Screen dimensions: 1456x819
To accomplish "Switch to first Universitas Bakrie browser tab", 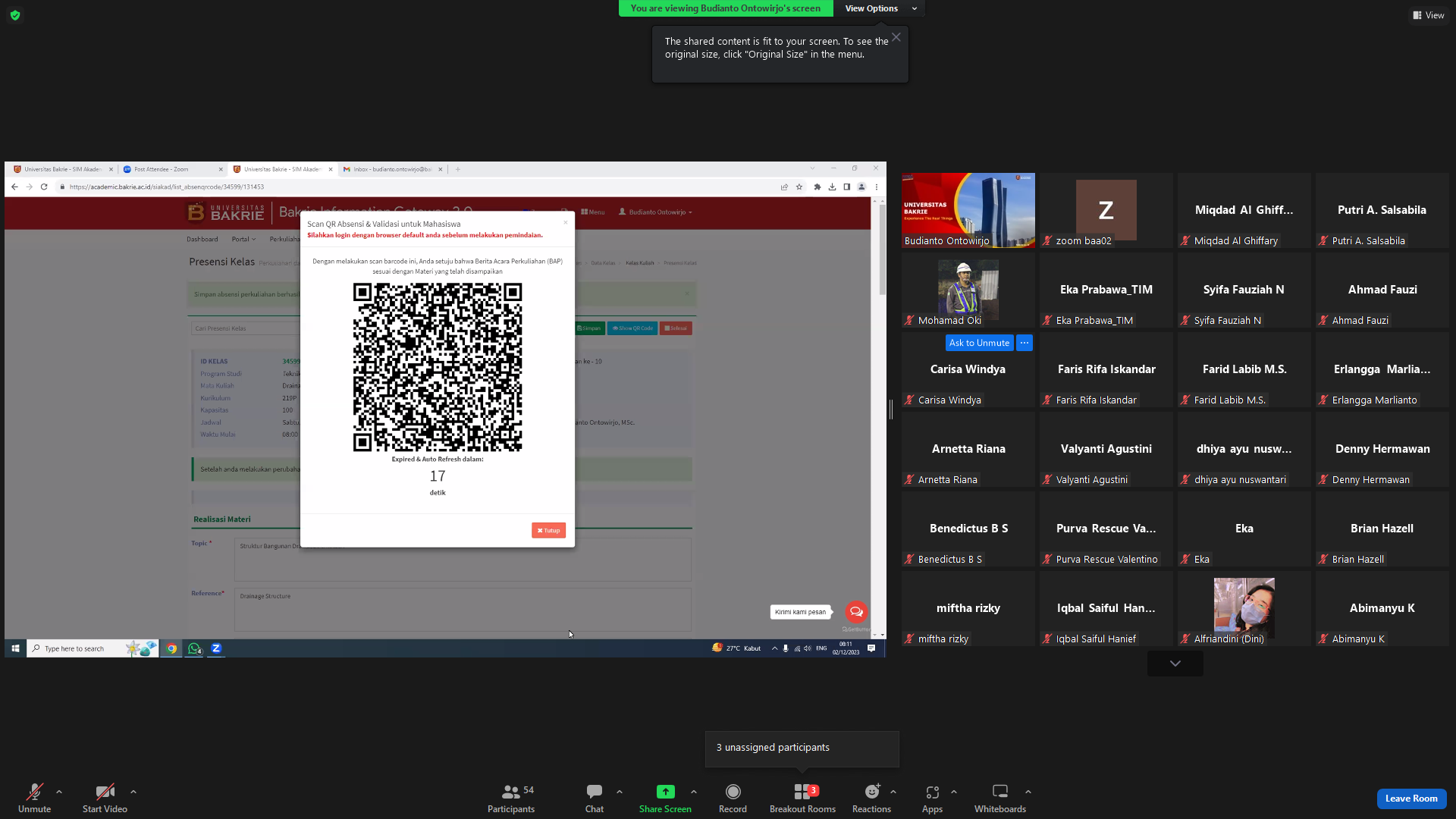I will point(62,169).
